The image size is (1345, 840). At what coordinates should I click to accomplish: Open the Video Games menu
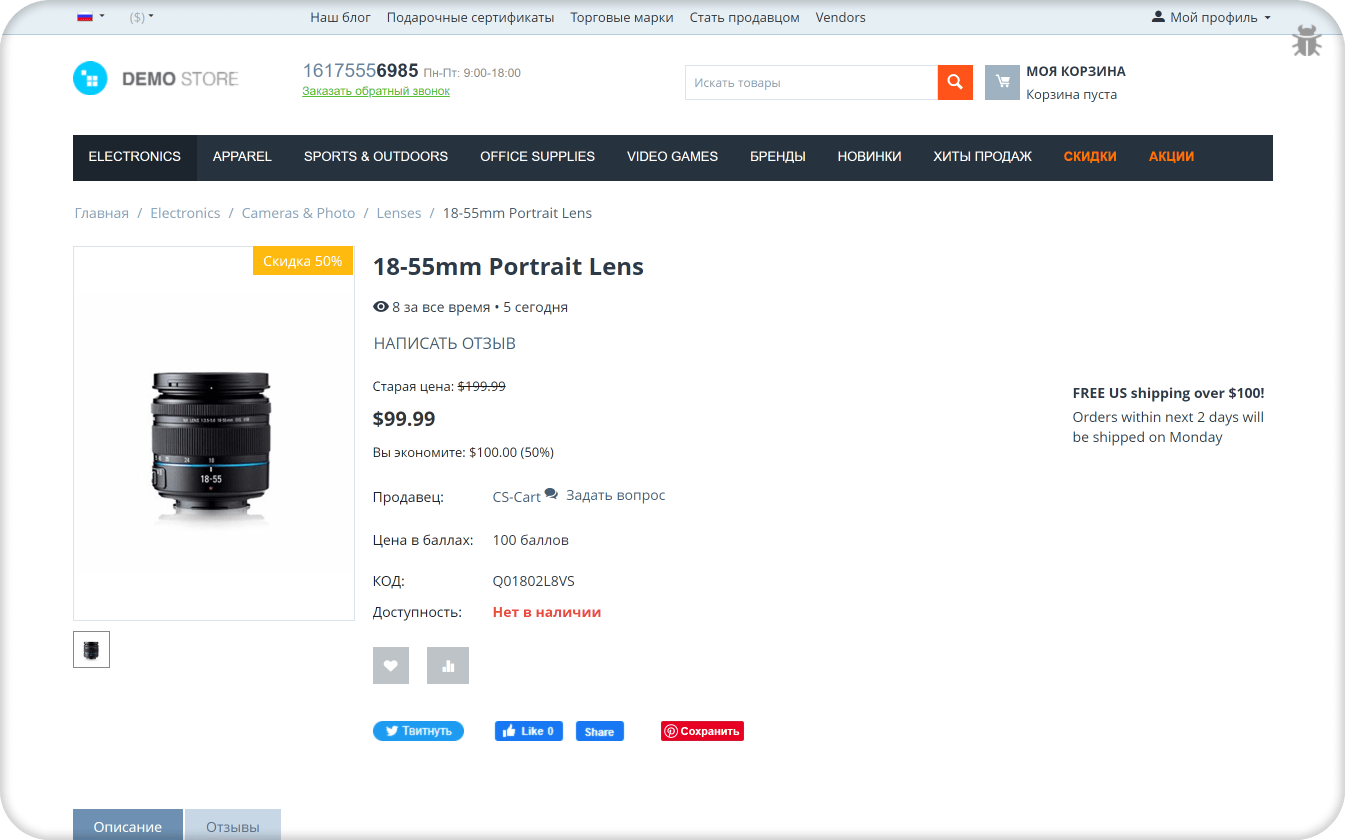(672, 157)
